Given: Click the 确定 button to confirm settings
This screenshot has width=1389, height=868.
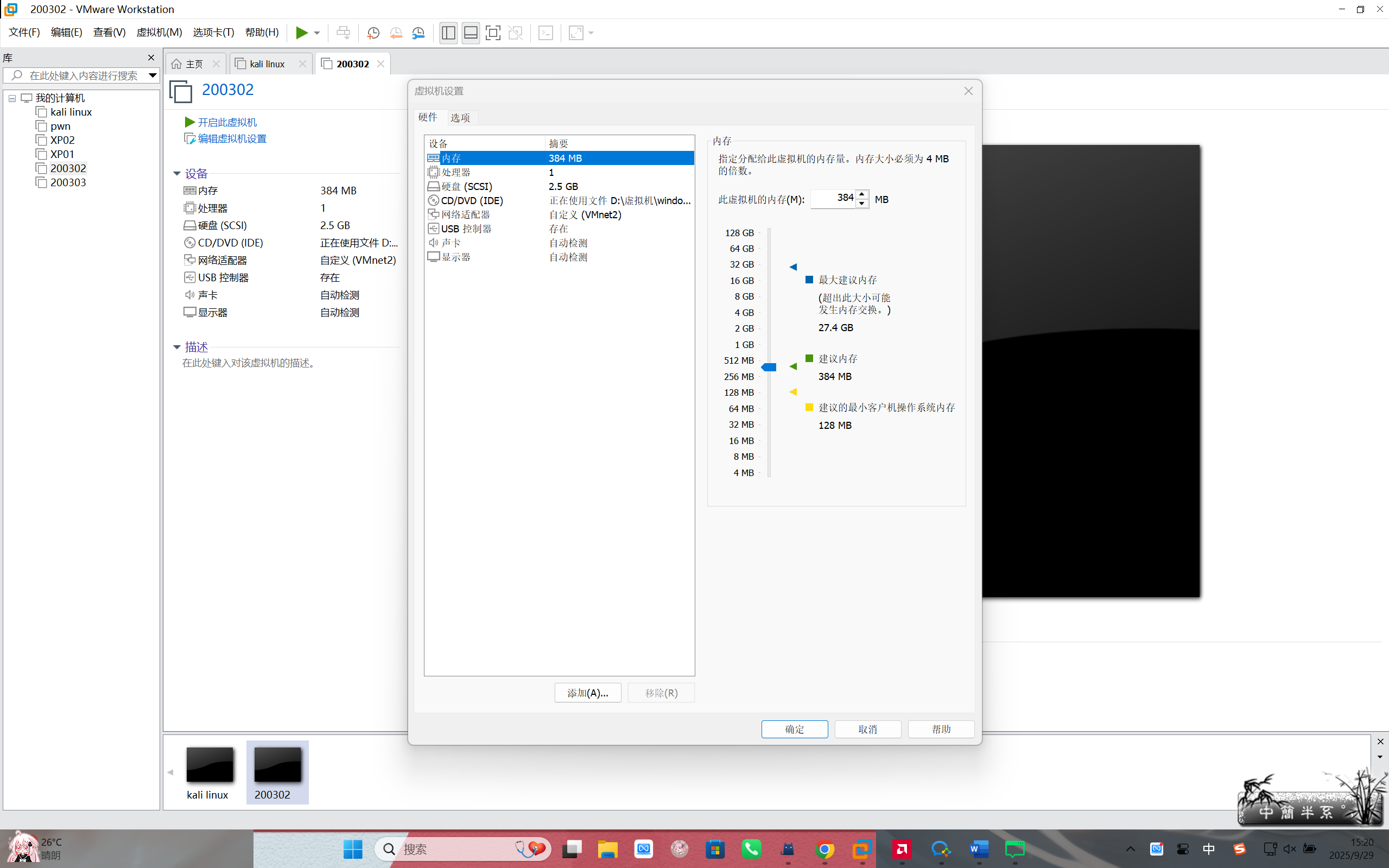Looking at the screenshot, I should tap(794, 729).
